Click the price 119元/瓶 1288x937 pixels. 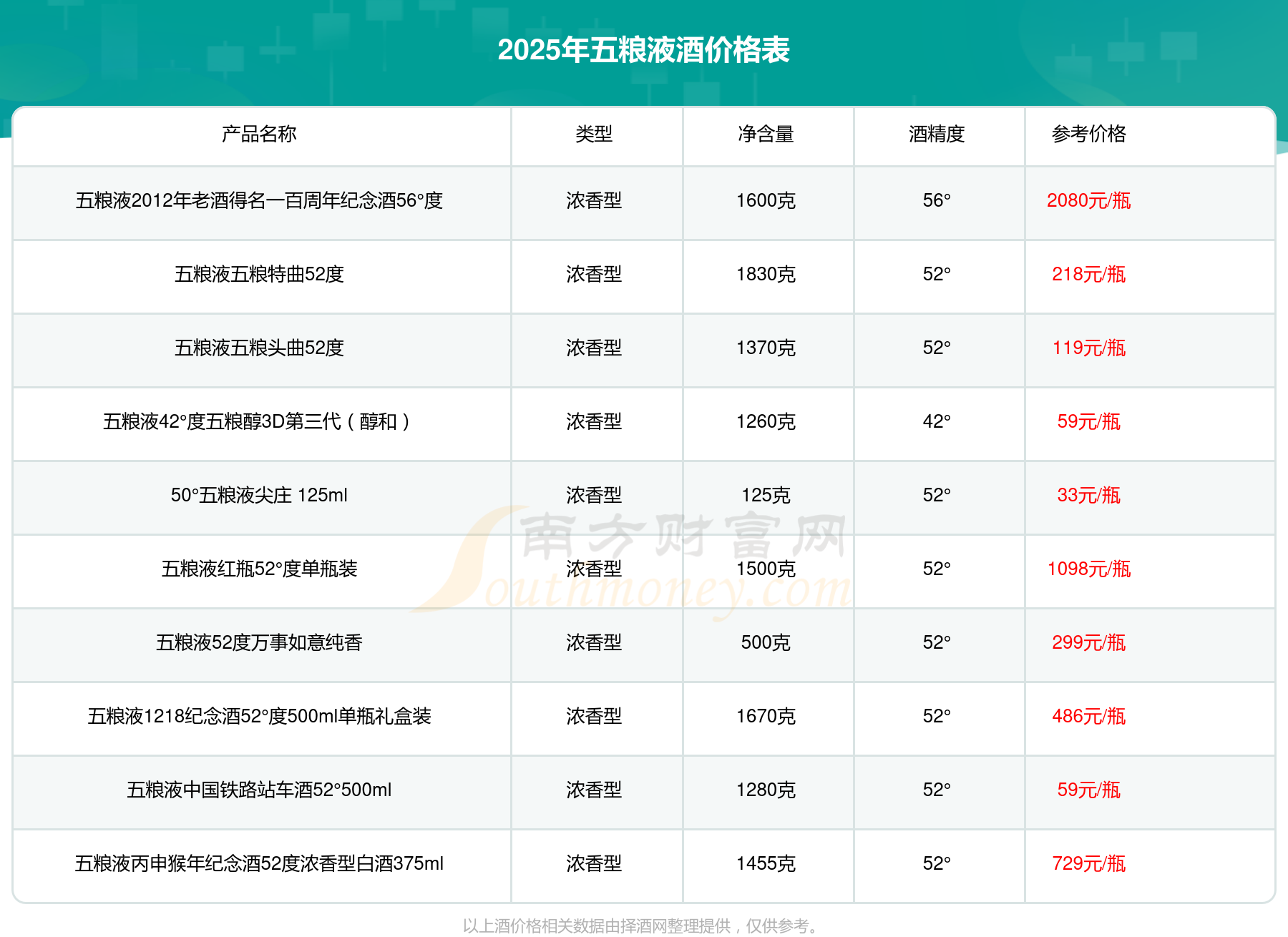click(x=1089, y=348)
